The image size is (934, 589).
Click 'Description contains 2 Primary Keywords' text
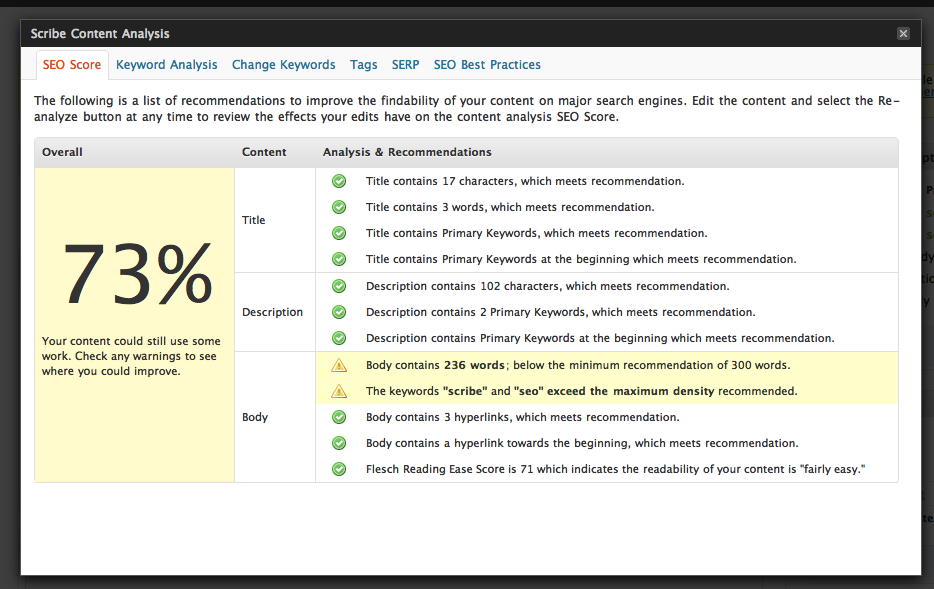[x=561, y=312]
